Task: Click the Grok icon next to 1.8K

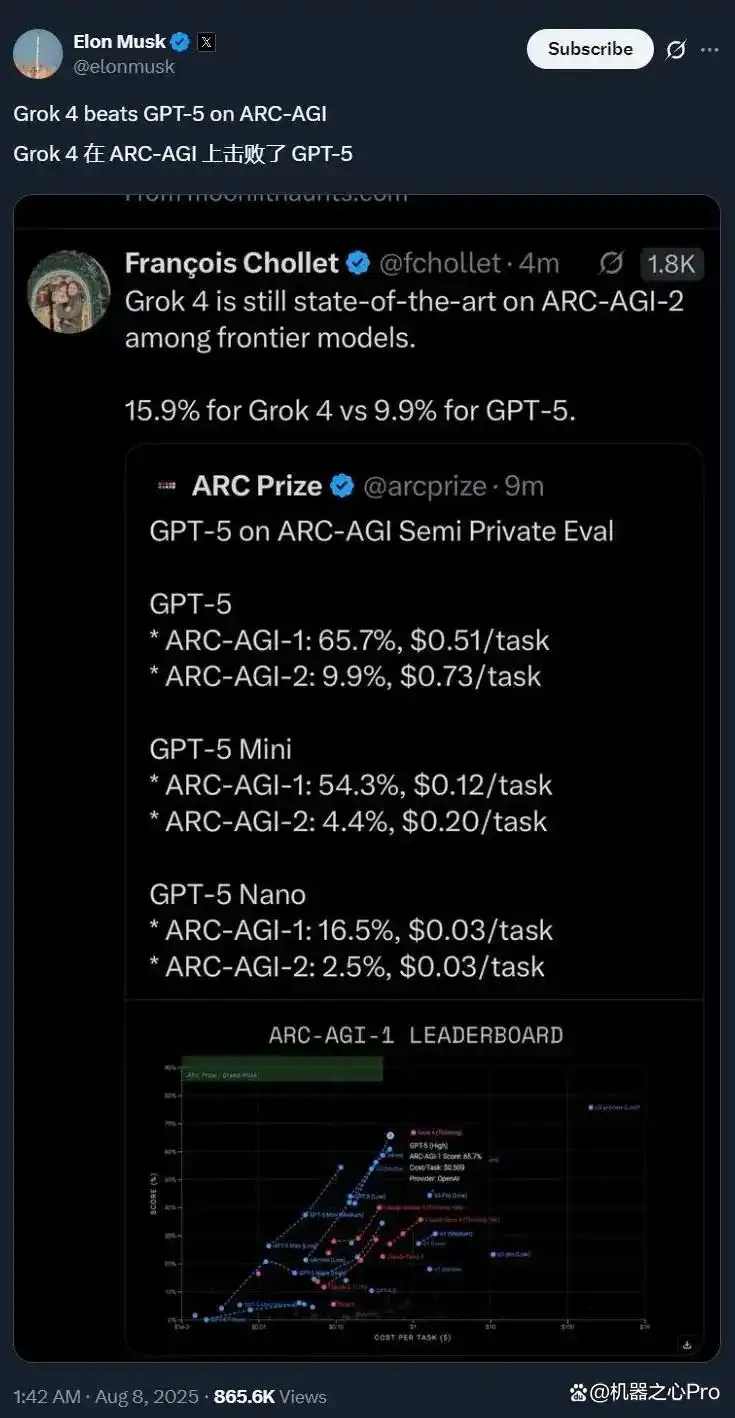Action: pos(611,264)
